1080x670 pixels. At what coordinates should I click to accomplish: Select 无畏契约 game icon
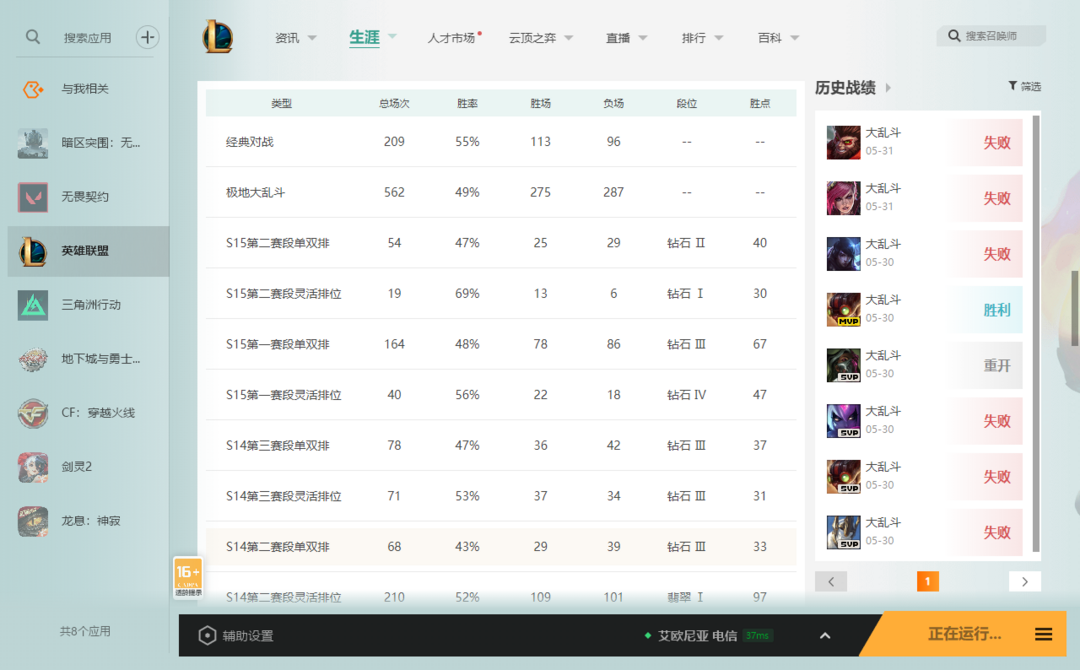[x=33, y=197]
